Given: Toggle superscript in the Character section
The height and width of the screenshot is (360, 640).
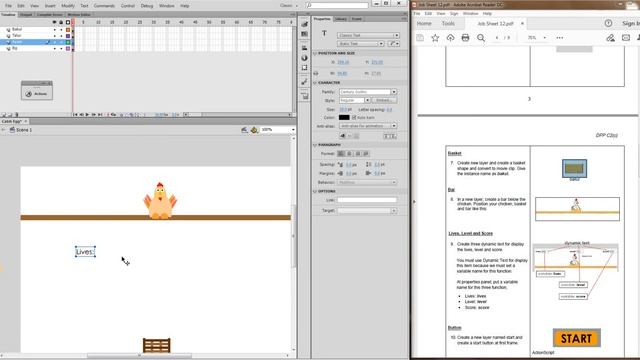Looking at the screenshot, I should (x=387, y=136).
